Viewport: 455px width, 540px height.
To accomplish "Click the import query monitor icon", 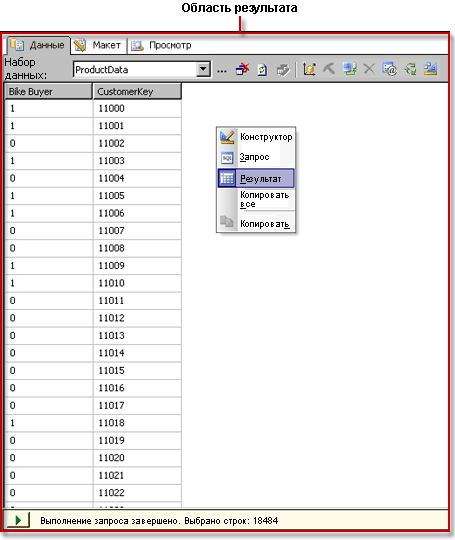I will pyautogui.click(x=349, y=69).
